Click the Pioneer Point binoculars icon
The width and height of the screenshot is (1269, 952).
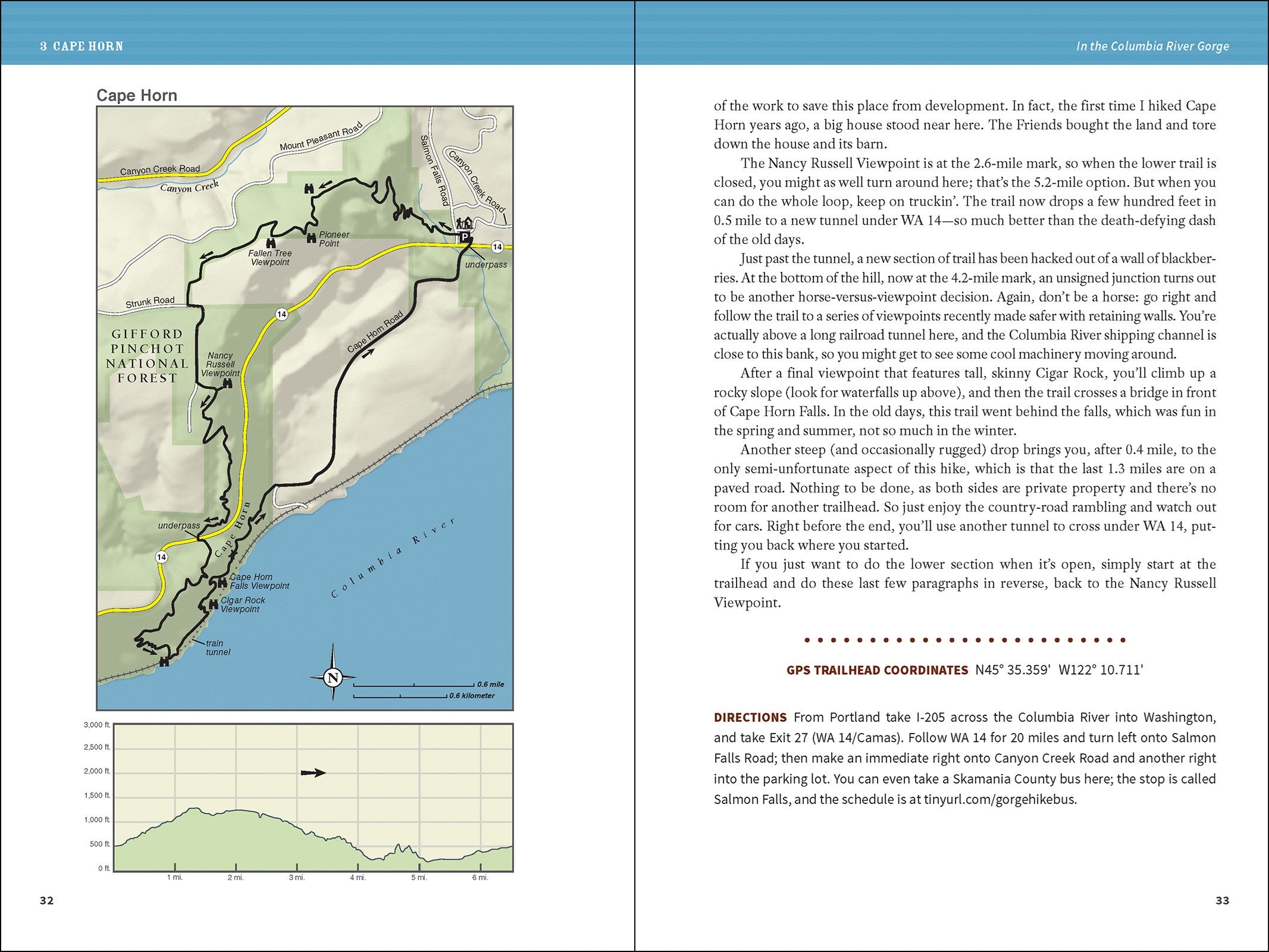311,238
